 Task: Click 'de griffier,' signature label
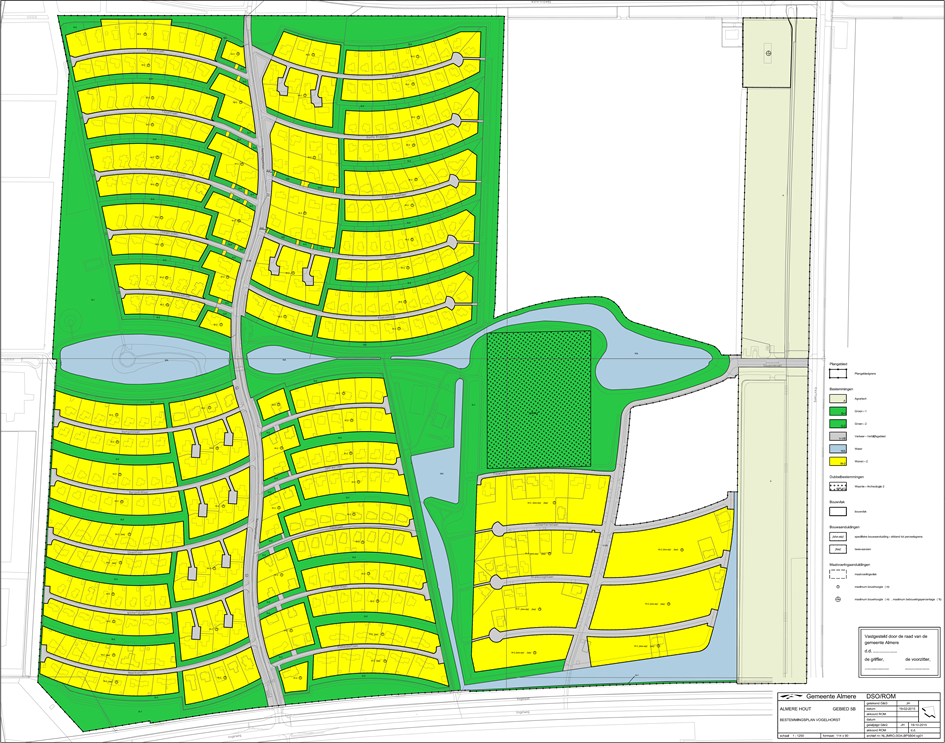[x=874, y=659]
